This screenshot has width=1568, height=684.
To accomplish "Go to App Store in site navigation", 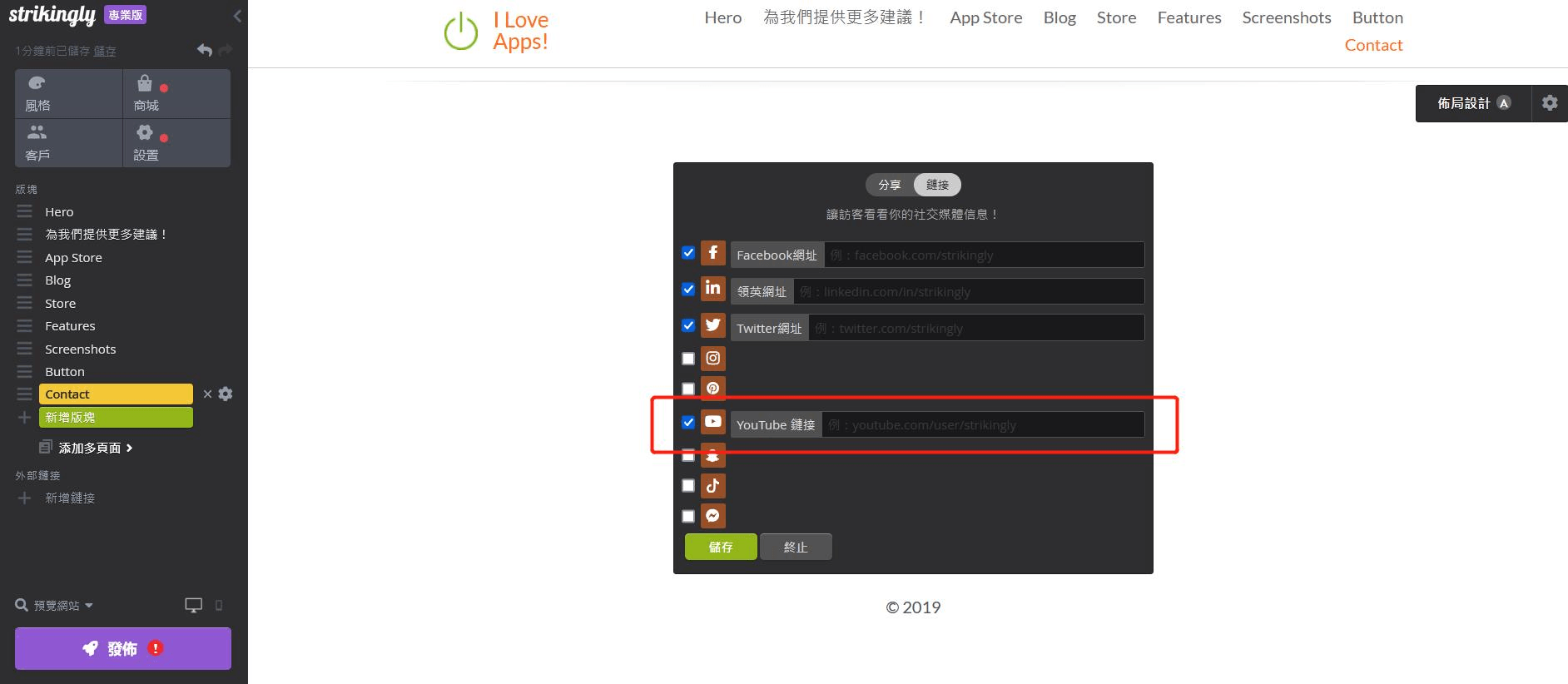I will [x=986, y=17].
